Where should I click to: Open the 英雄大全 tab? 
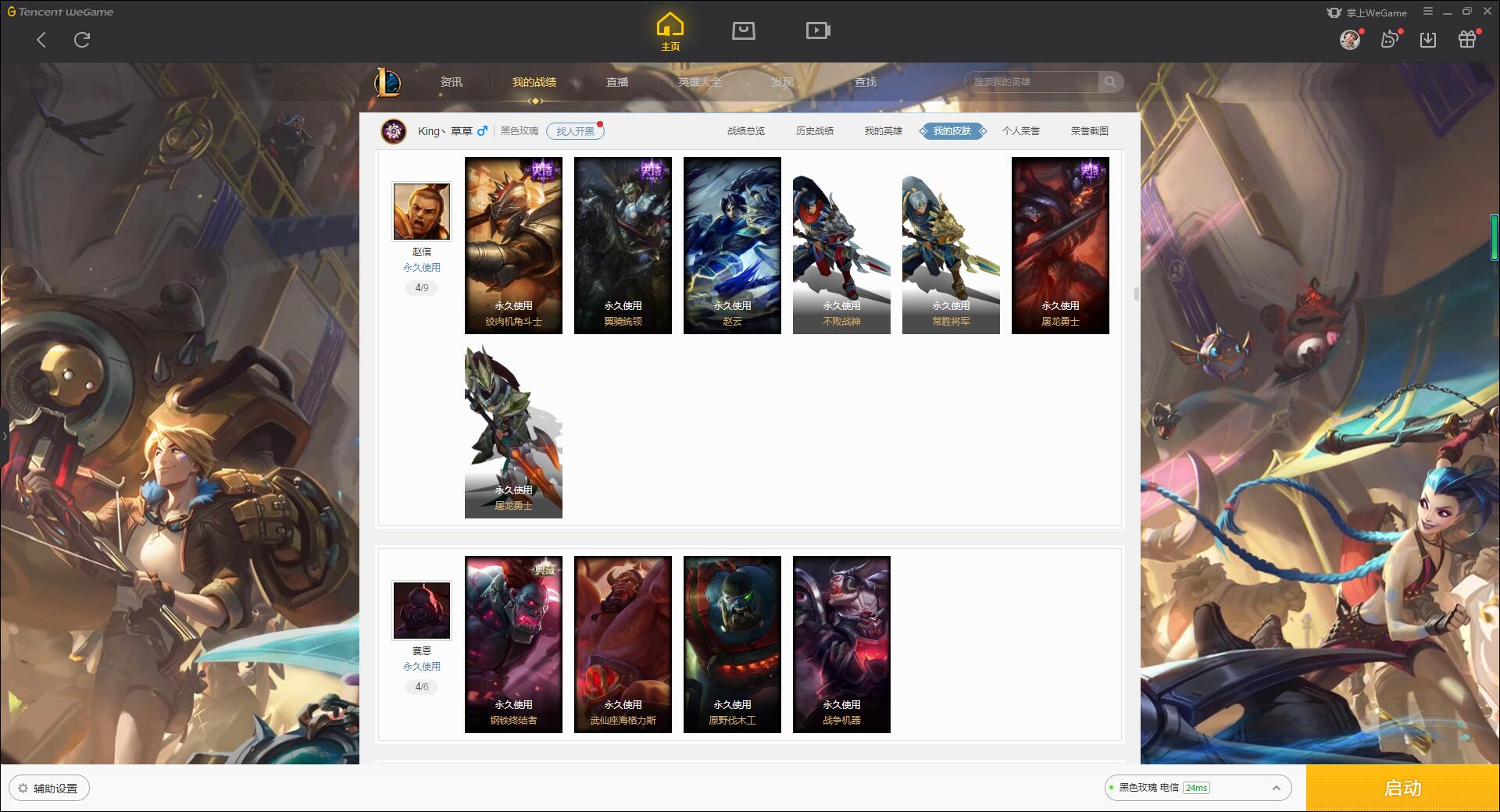point(700,82)
